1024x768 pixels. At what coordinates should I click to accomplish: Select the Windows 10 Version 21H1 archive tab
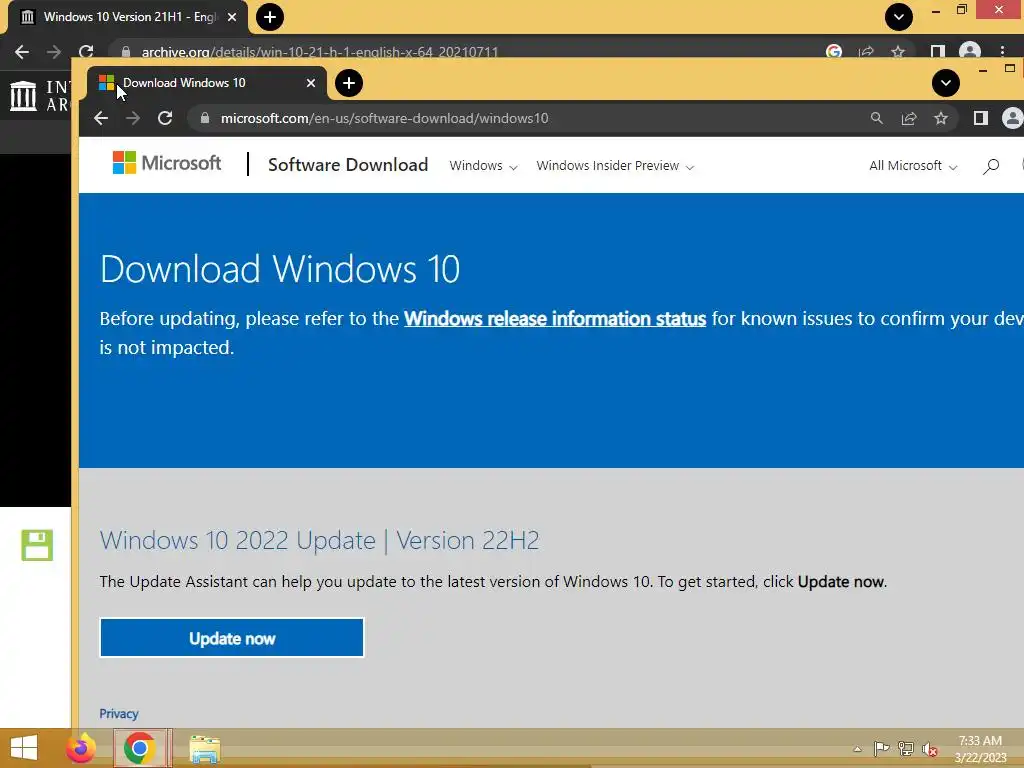pos(128,17)
